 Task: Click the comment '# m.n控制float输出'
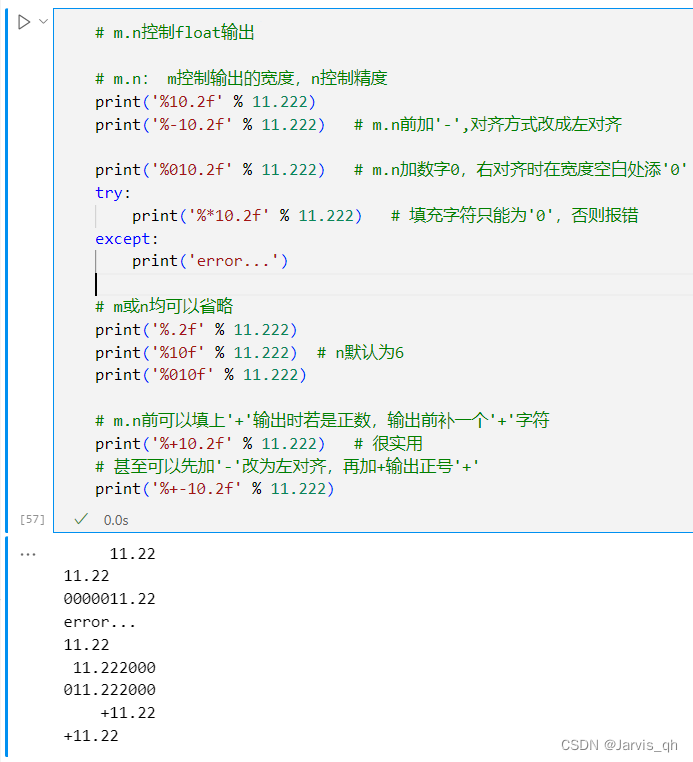click(174, 33)
